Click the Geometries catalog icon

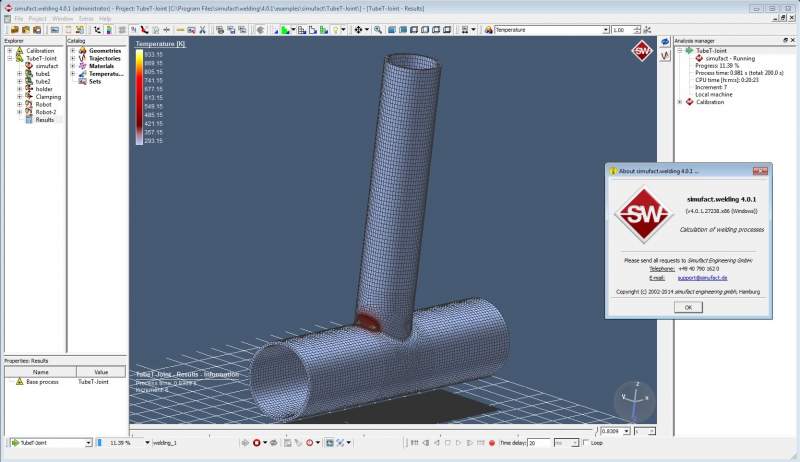[83, 50]
